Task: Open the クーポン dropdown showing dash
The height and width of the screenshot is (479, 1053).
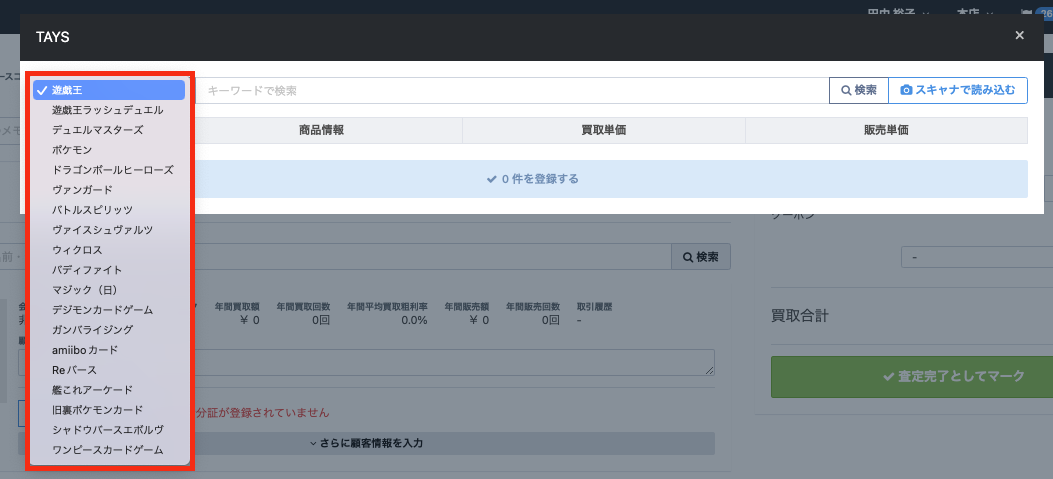Action: click(977, 257)
